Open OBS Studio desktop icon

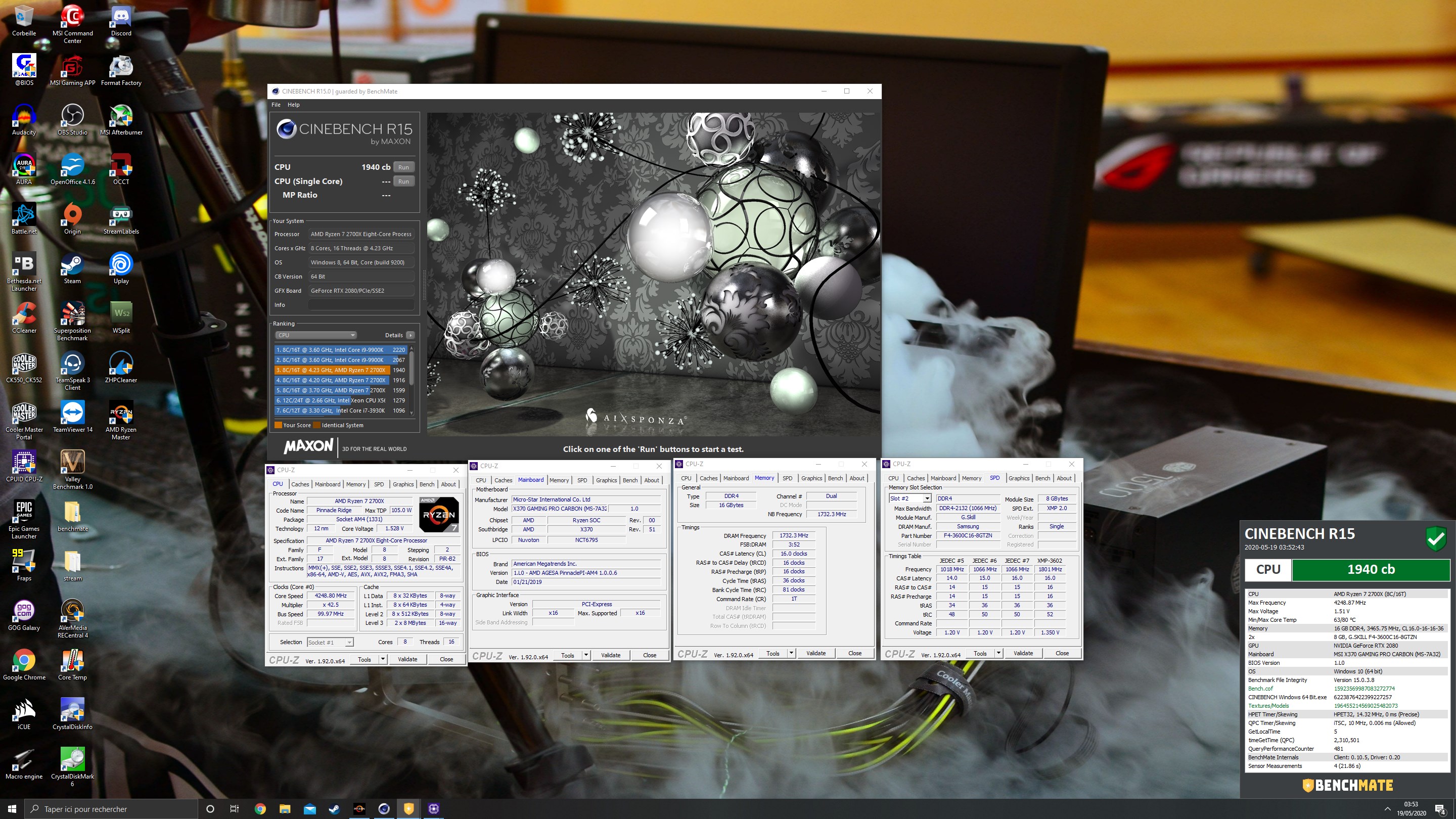(x=72, y=119)
